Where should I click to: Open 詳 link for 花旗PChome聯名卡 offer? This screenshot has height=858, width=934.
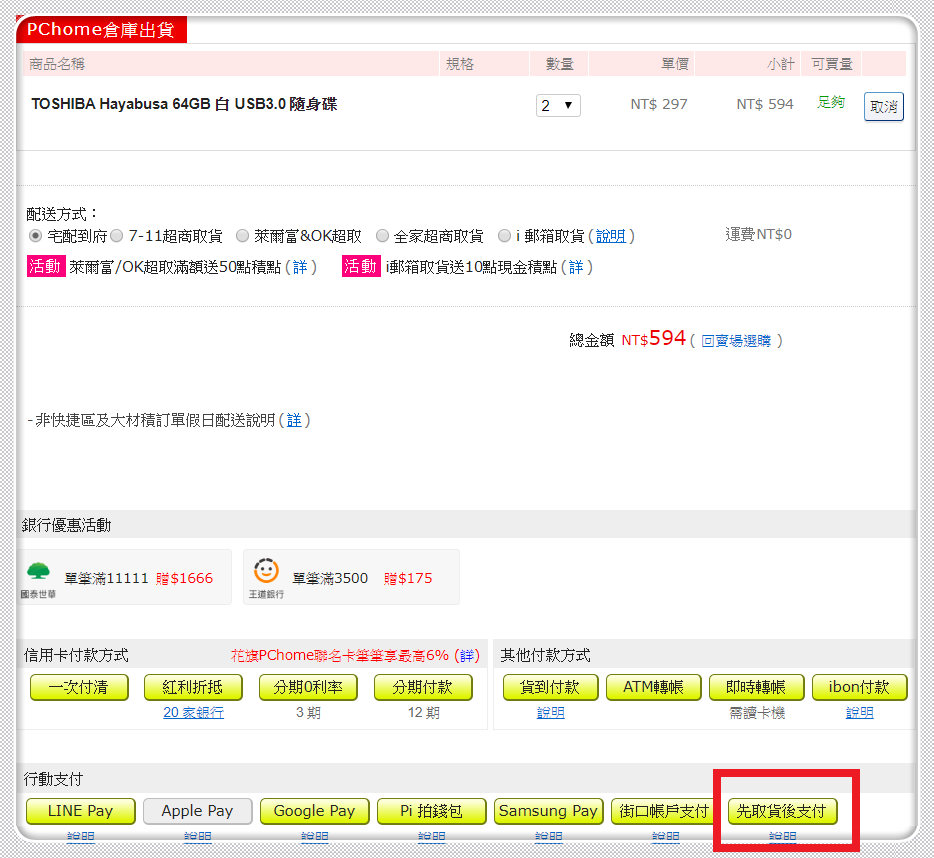[467, 656]
